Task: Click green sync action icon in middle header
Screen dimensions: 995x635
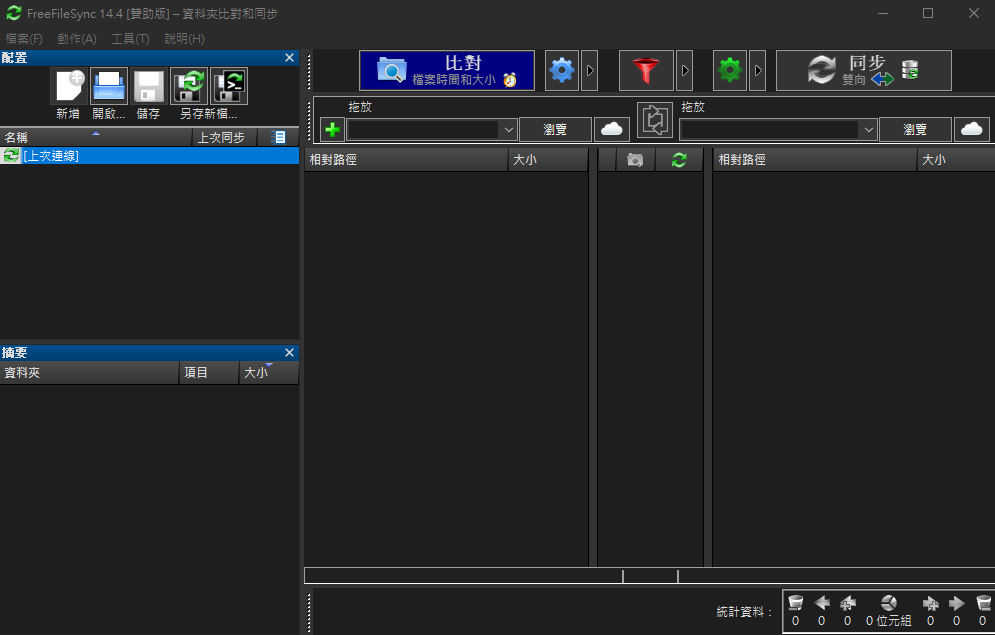Action: tap(679, 160)
